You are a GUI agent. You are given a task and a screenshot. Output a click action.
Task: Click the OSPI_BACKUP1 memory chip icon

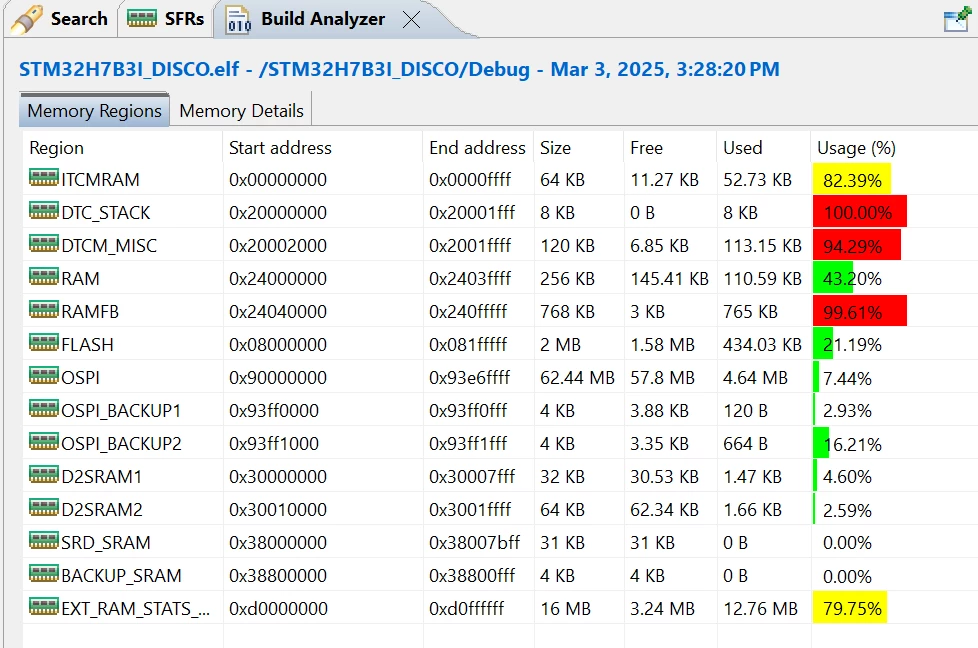[x=44, y=409]
